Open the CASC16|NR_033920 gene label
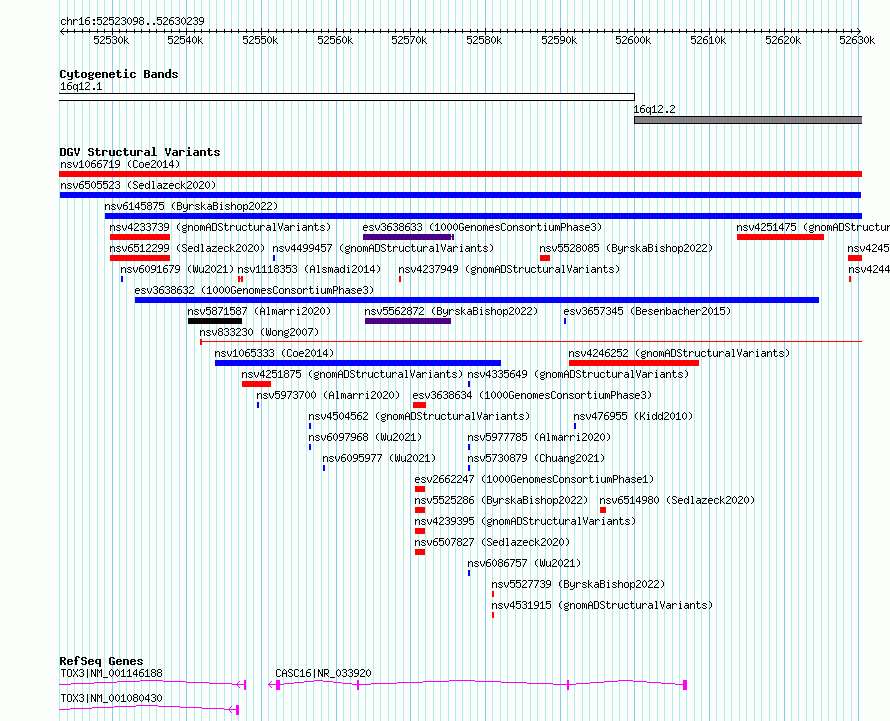This screenshot has height=721, width=890. [323, 673]
